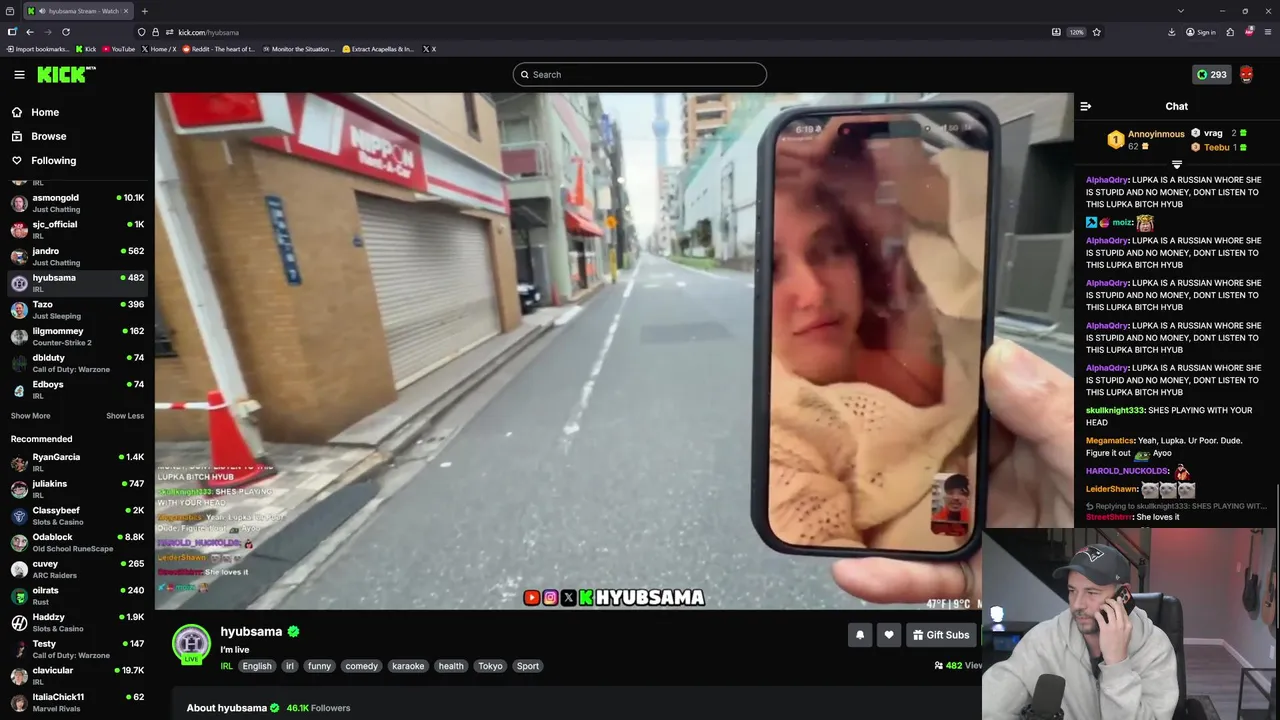Screen dimensions: 1280x720
Task: Open the Kick bookmark in bookmarks bar
Action: (86, 49)
